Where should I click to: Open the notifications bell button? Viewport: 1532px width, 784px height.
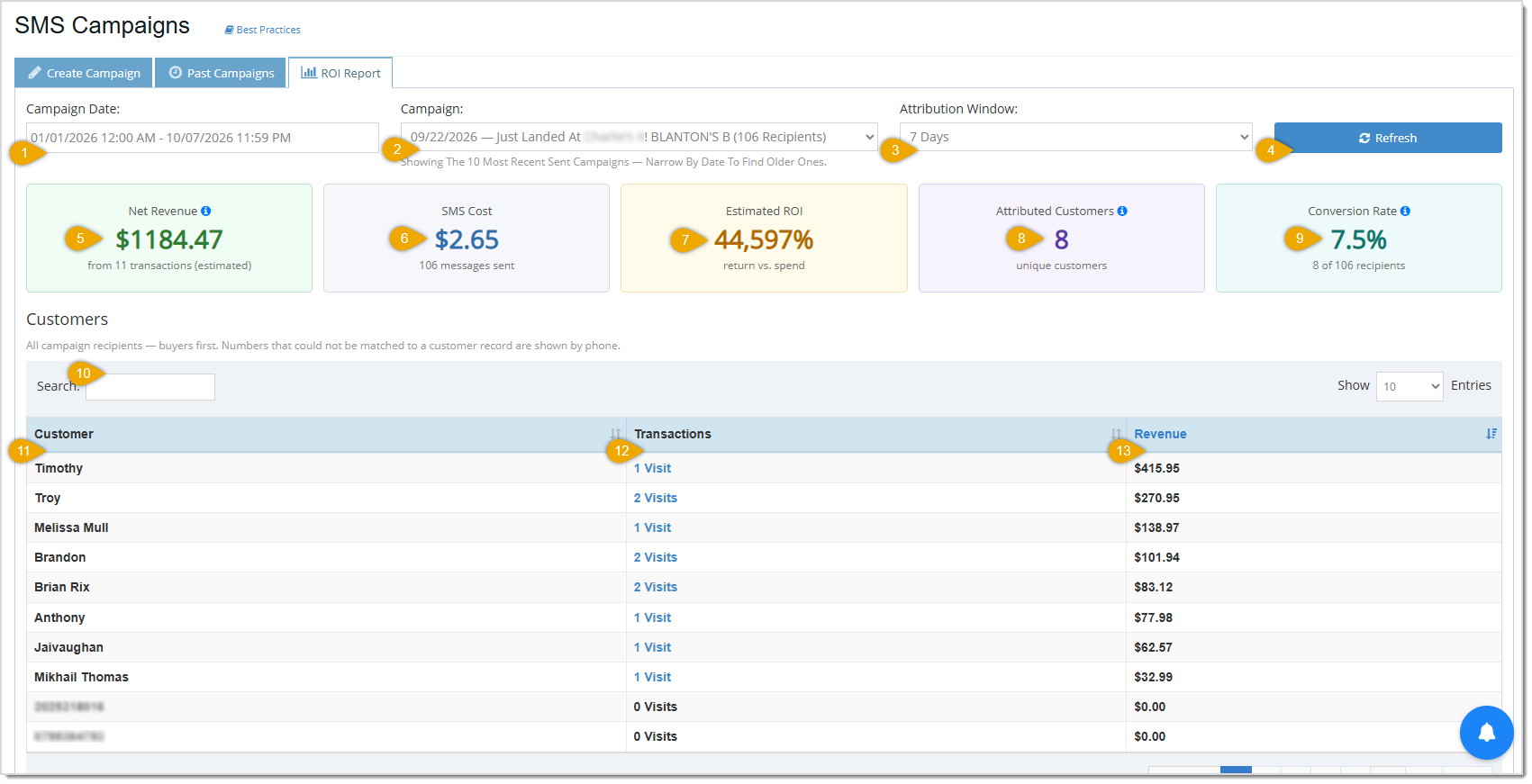pyautogui.click(x=1486, y=733)
